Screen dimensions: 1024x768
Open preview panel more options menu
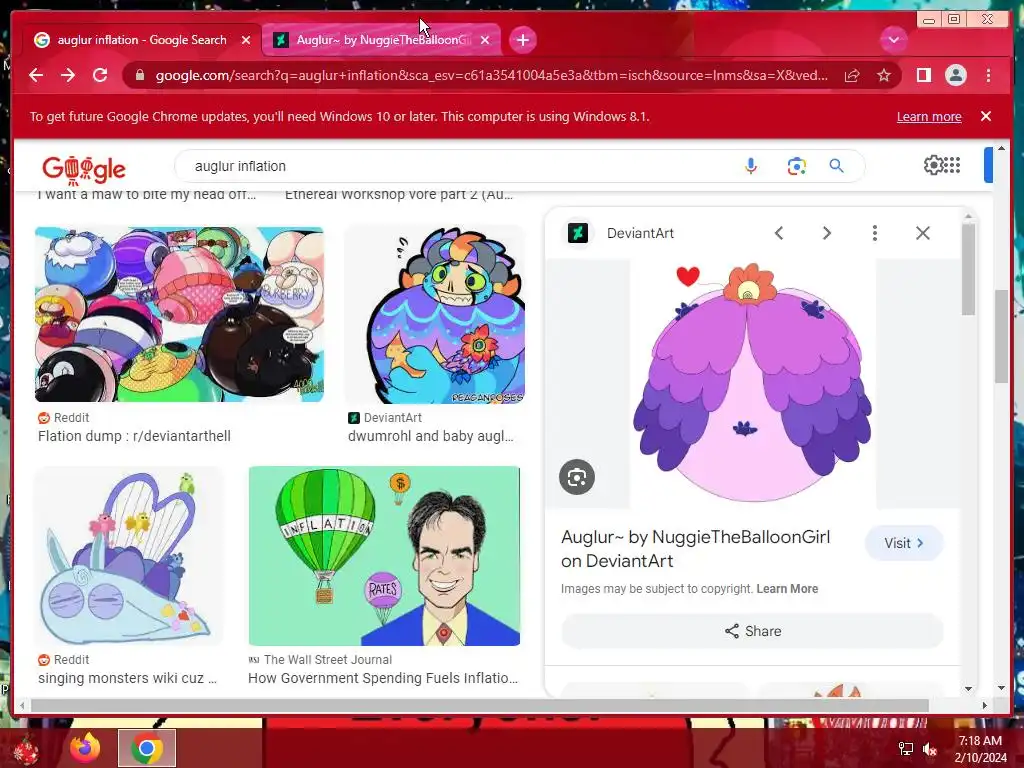874,233
